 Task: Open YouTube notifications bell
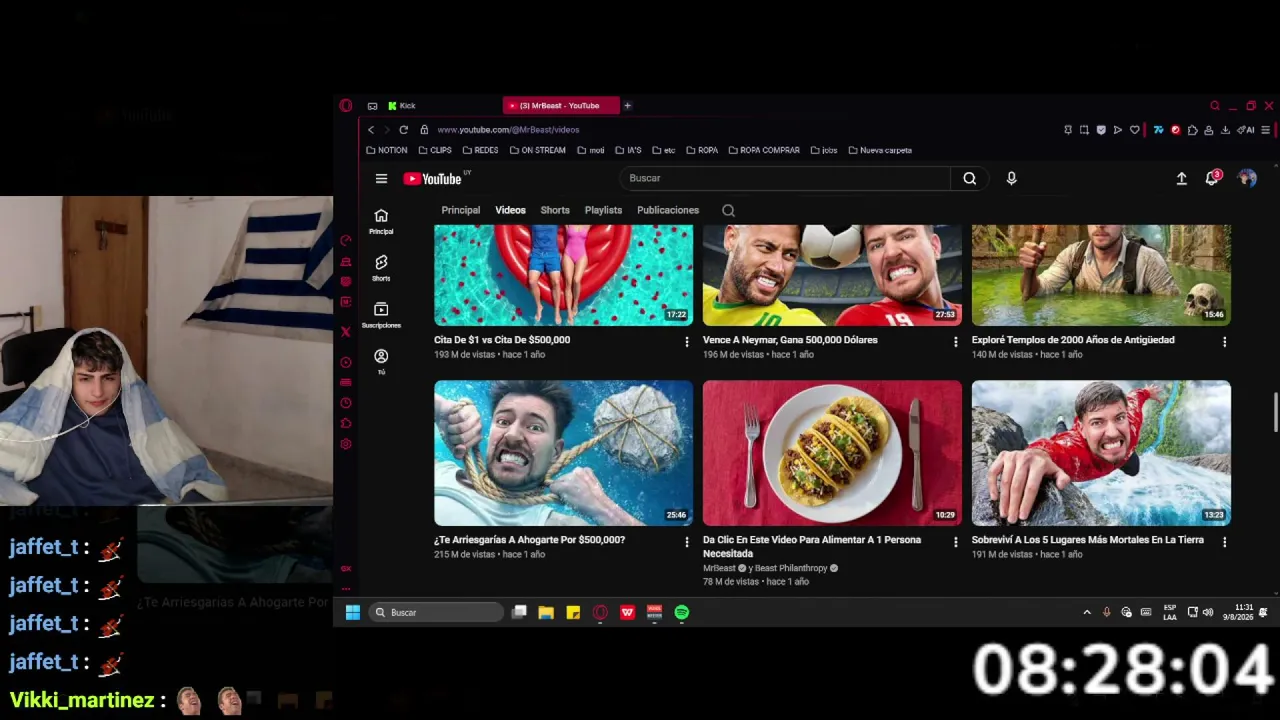[x=1212, y=178]
